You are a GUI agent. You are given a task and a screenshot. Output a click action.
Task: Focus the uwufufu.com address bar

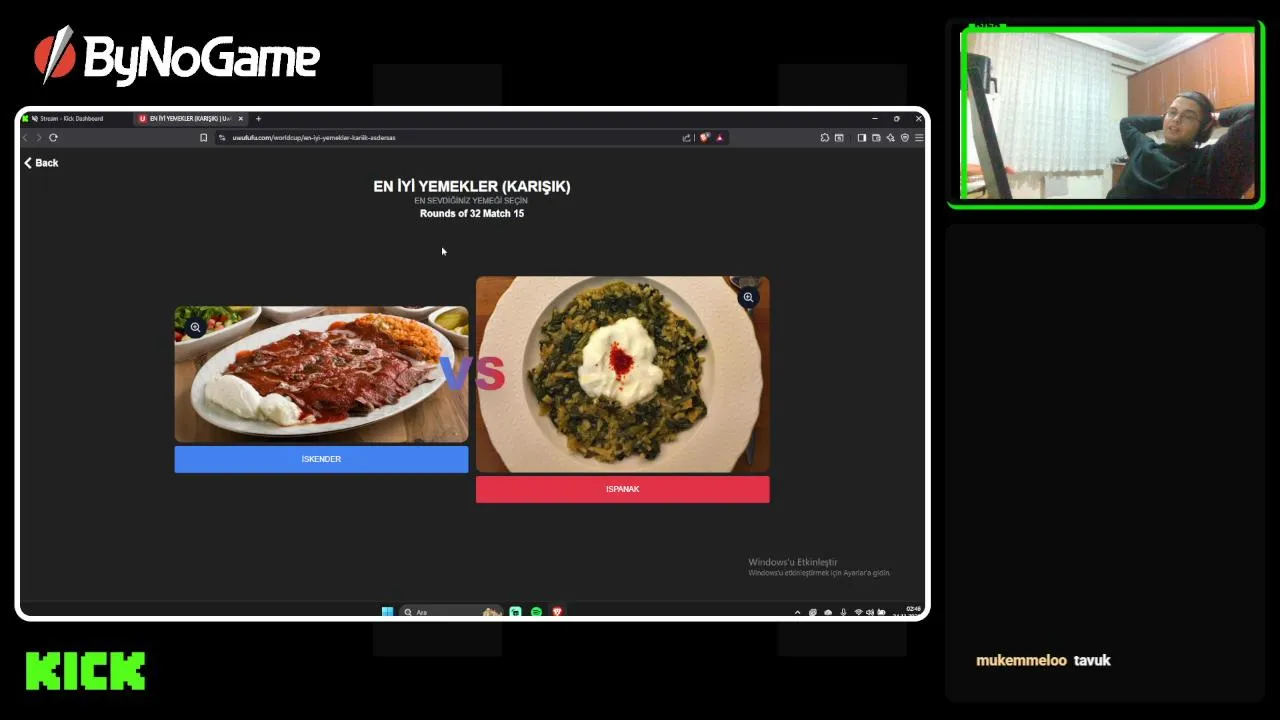coord(450,138)
